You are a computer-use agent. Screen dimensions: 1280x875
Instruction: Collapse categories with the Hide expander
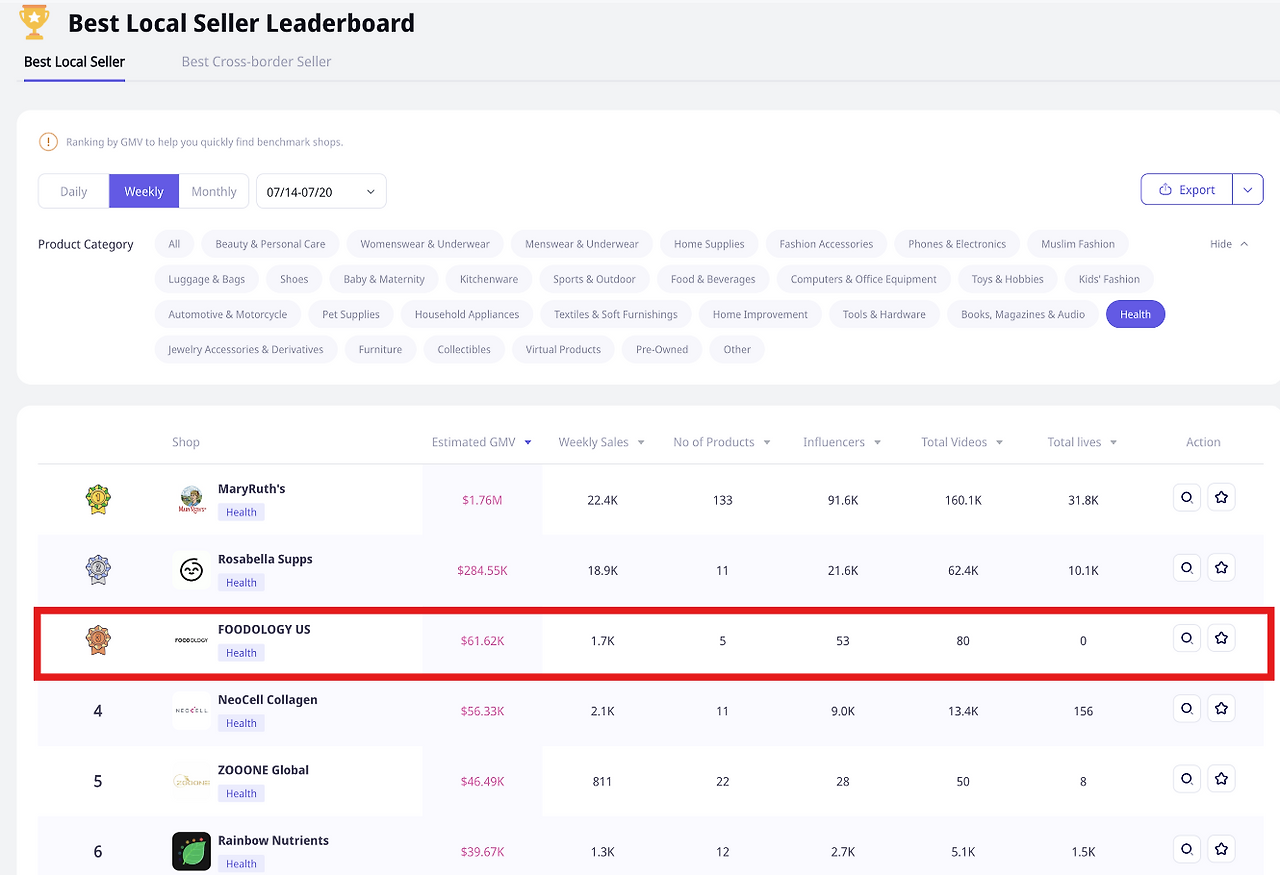[1229, 244]
